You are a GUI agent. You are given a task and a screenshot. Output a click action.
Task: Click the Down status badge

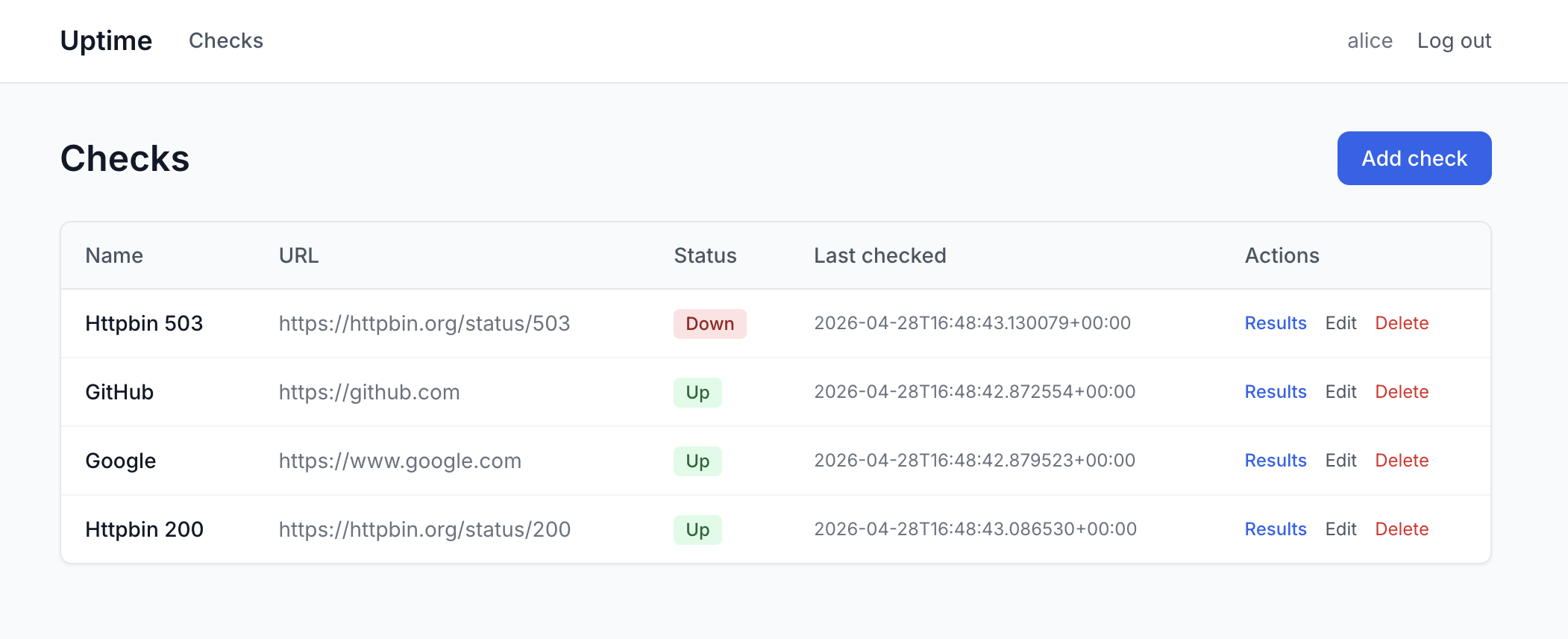pos(709,324)
